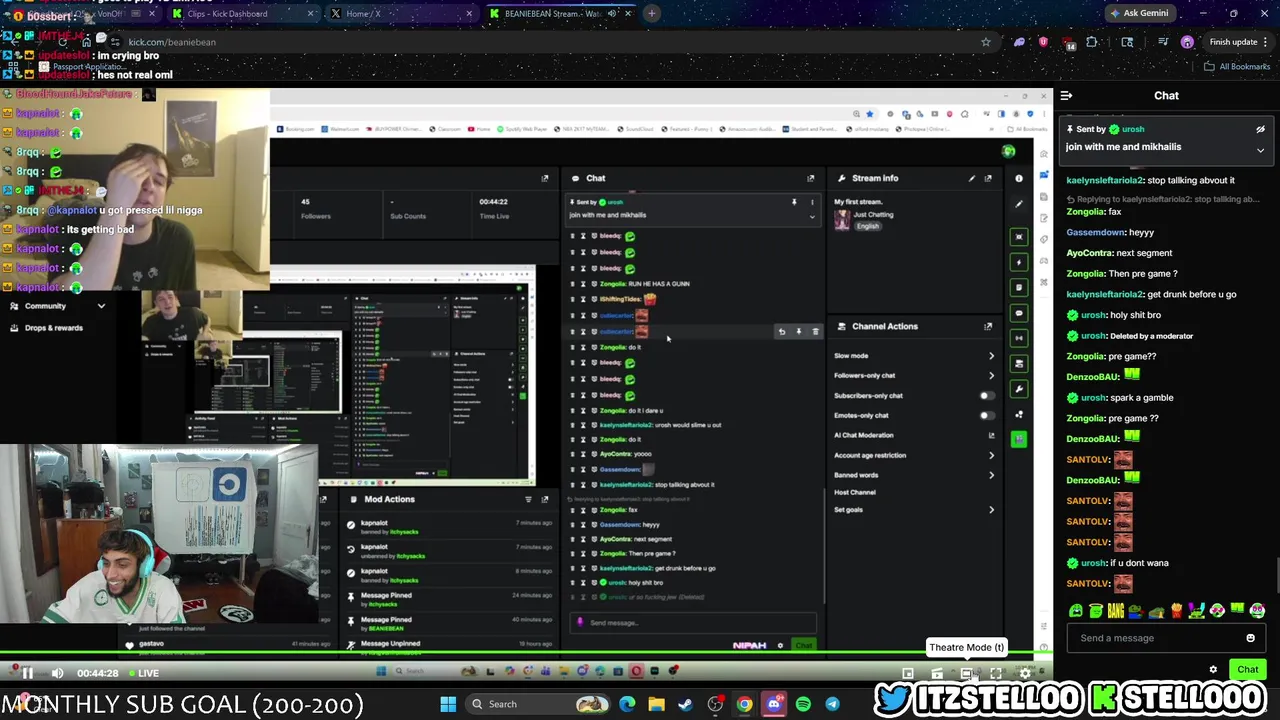
Task: Open chat settings gear
Action: (x=1213, y=670)
